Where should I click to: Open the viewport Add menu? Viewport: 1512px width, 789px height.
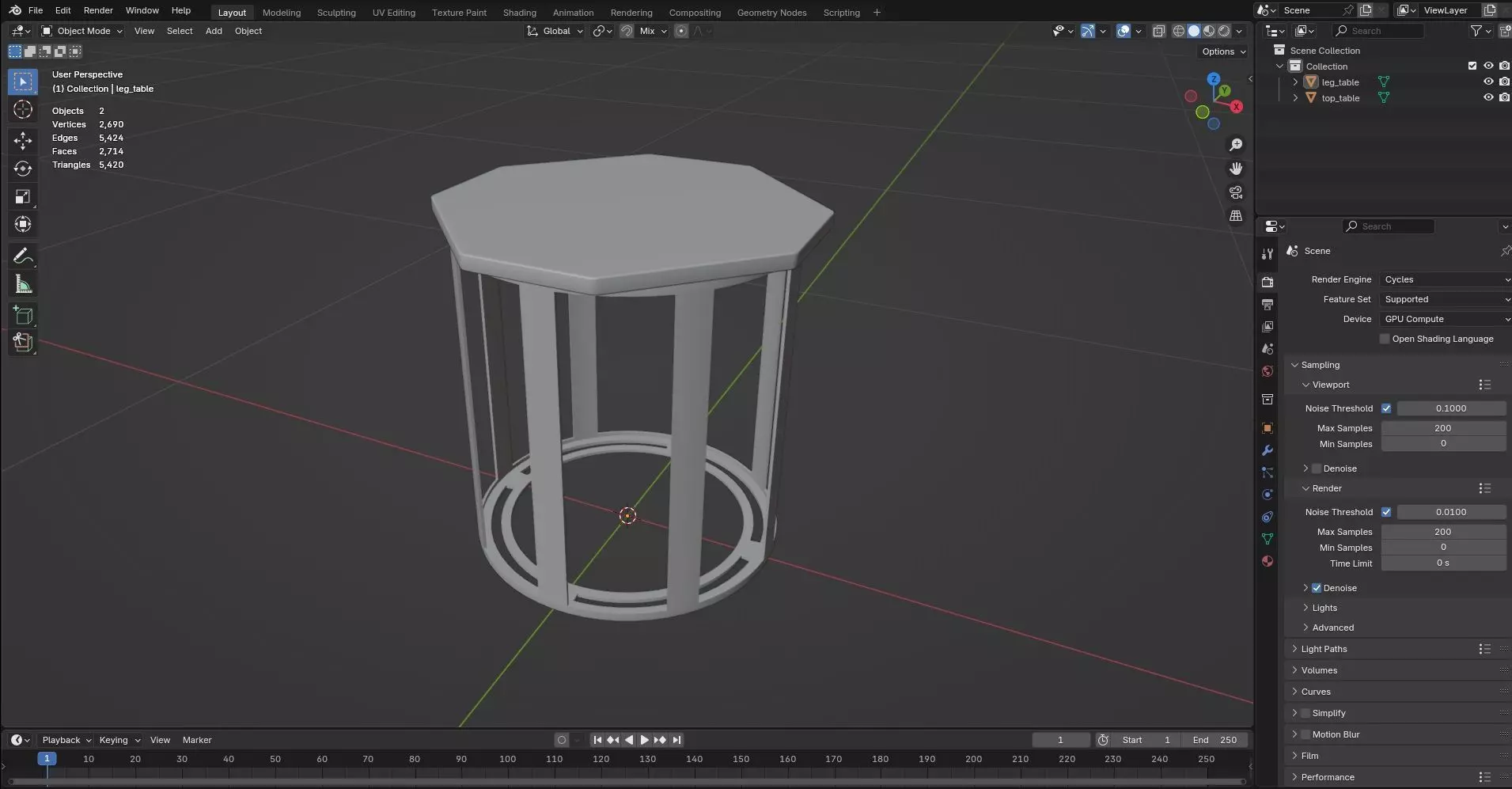[x=214, y=31]
